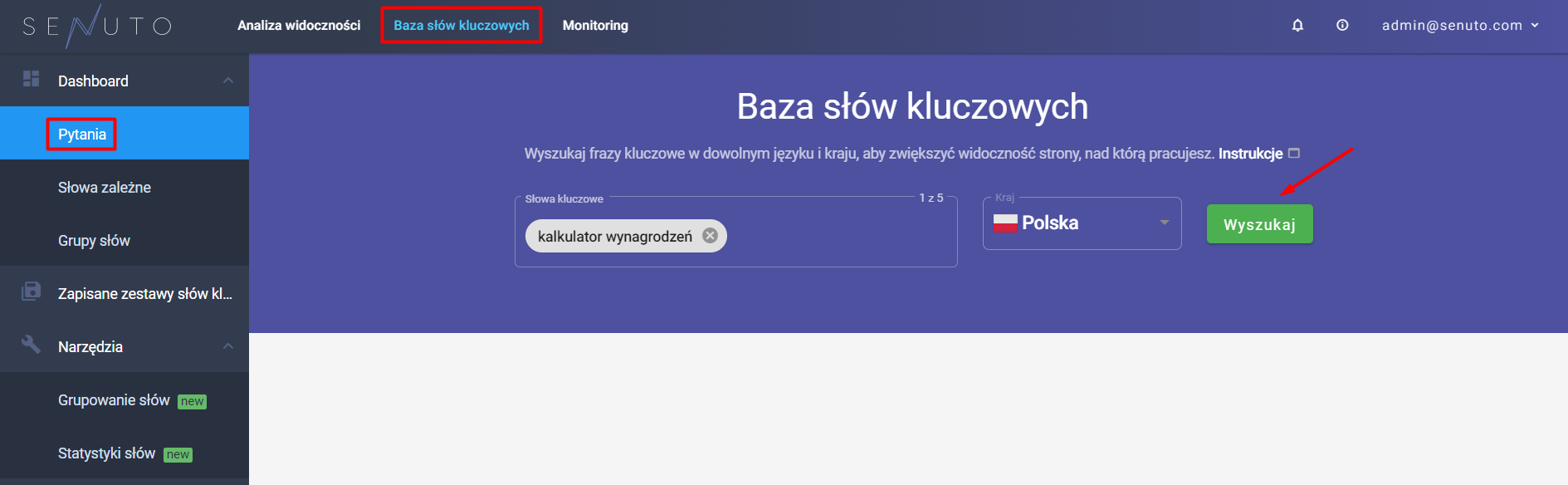The height and width of the screenshot is (485, 1568).
Task: Click the icon next to Instrukcje
Action: tap(1293, 154)
